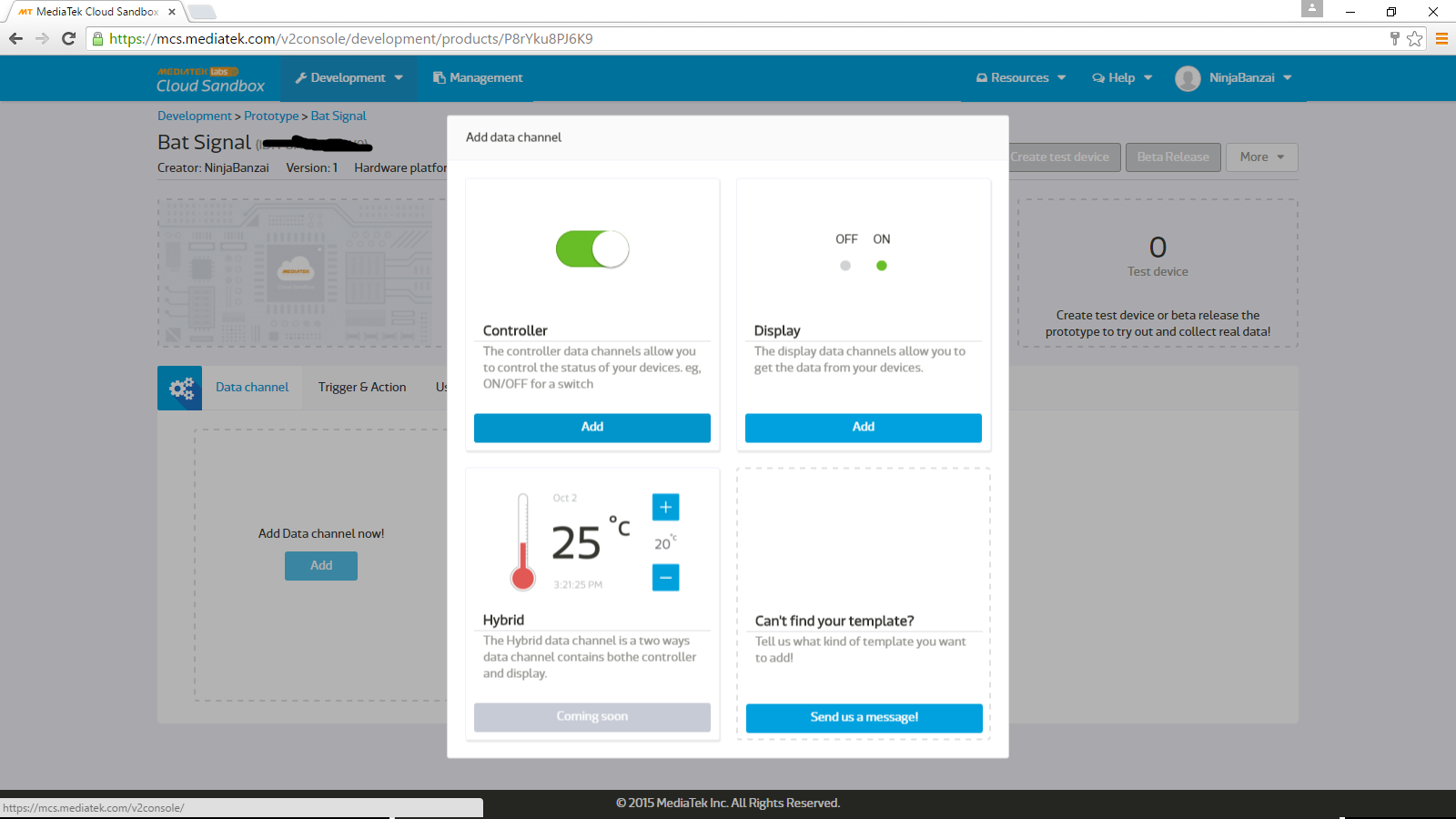Click the gears icon beside Data channel
The width and height of the screenshot is (1456, 819).
point(180,389)
